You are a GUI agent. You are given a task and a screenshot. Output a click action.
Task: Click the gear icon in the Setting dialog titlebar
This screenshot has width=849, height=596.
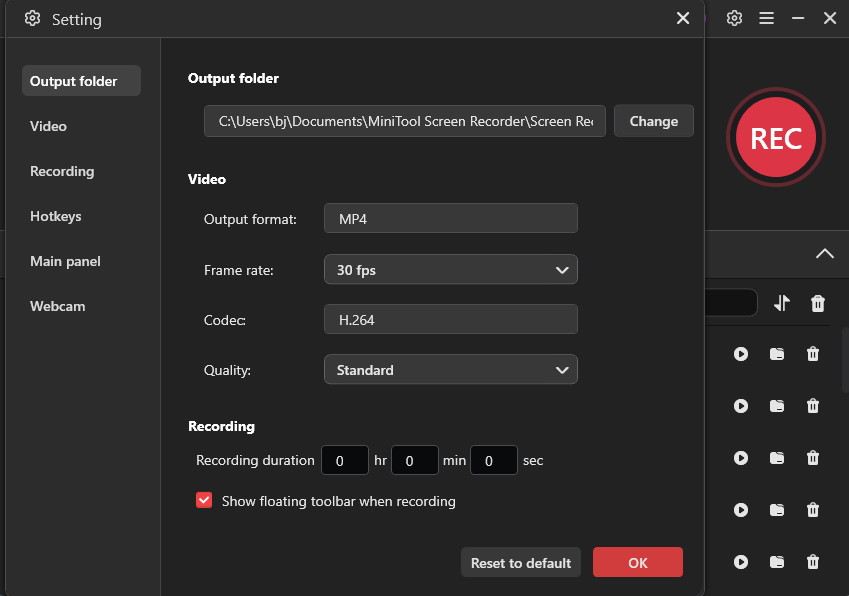pos(29,18)
